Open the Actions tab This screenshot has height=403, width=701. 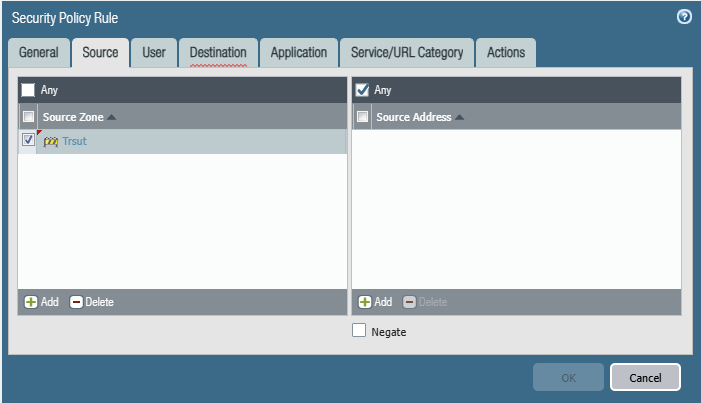(506, 53)
